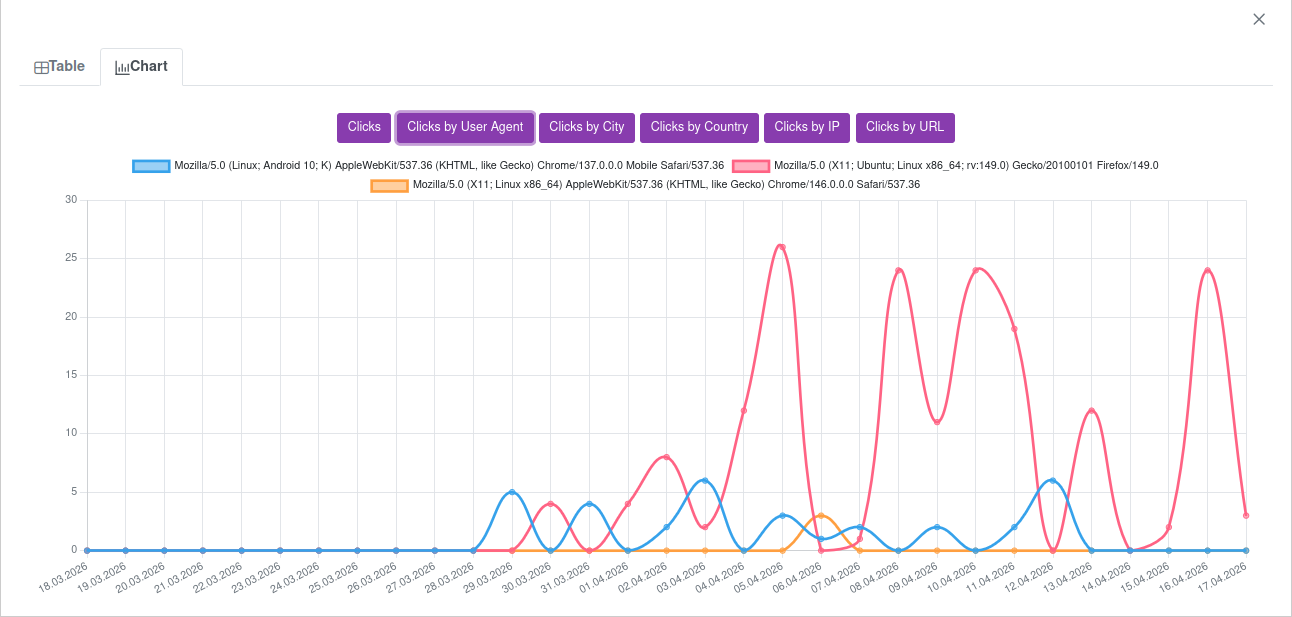Click the table grid icon

[x=42, y=65]
